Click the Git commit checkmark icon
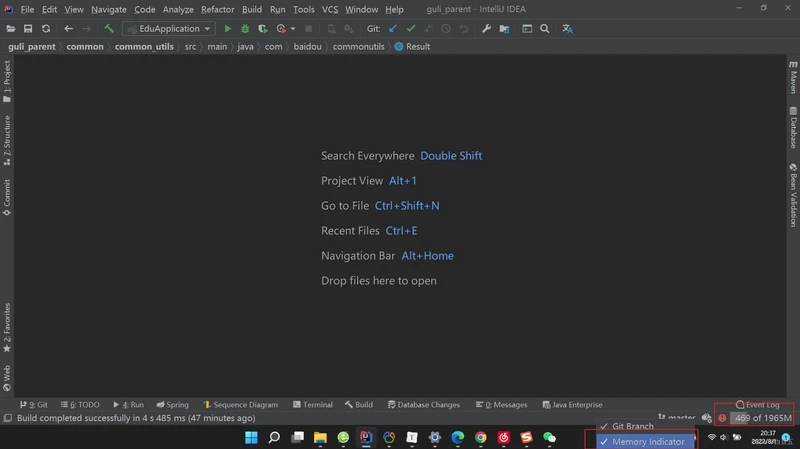The image size is (800, 449). pos(410,29)
